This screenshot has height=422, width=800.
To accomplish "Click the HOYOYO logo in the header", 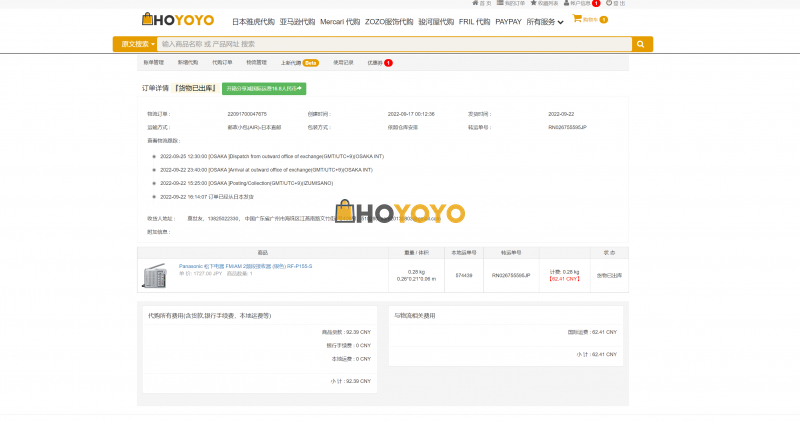I will [x=178, y=20].
